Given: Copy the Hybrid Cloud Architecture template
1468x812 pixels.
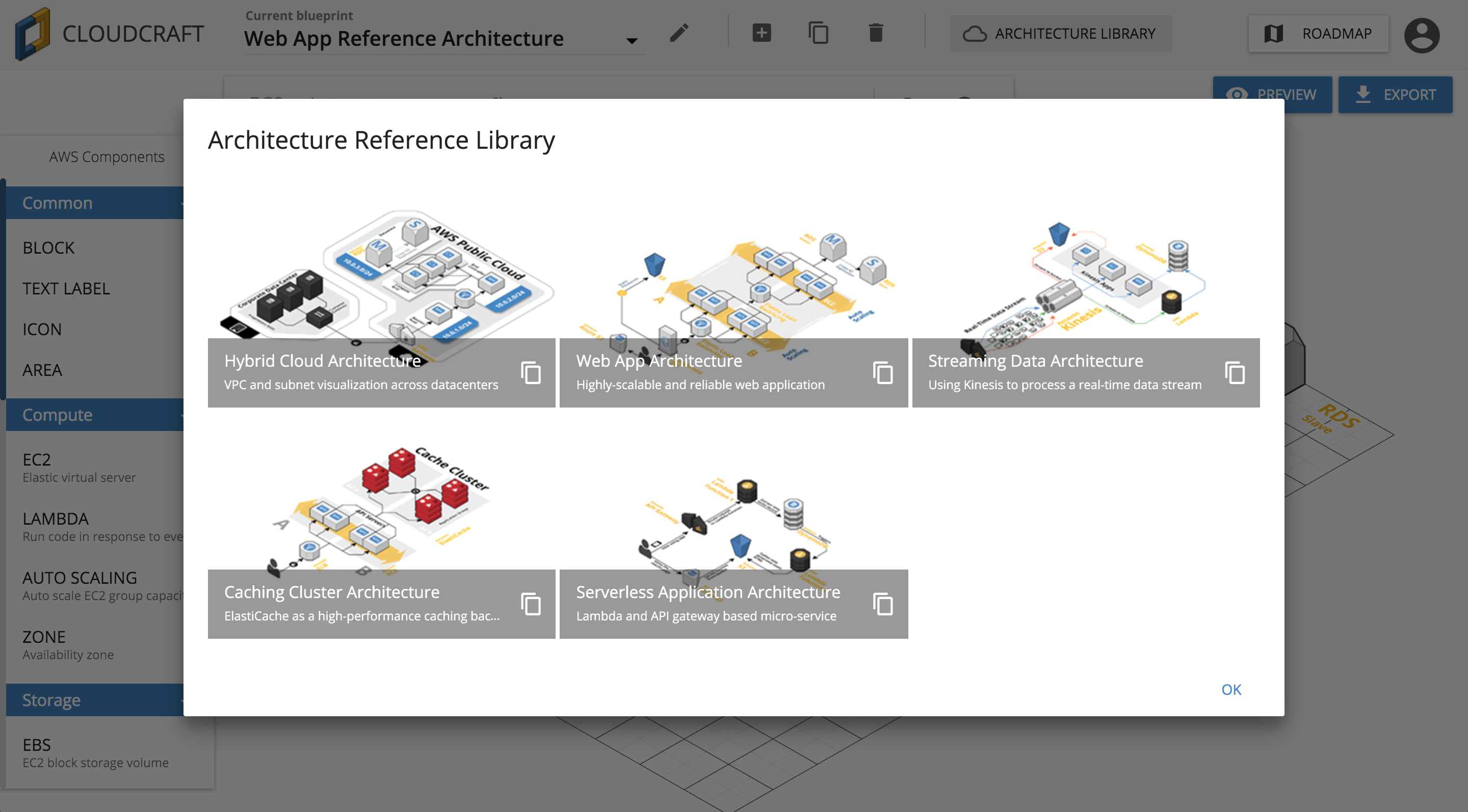Looking at the screenshot, I should [x=531, y=373].
